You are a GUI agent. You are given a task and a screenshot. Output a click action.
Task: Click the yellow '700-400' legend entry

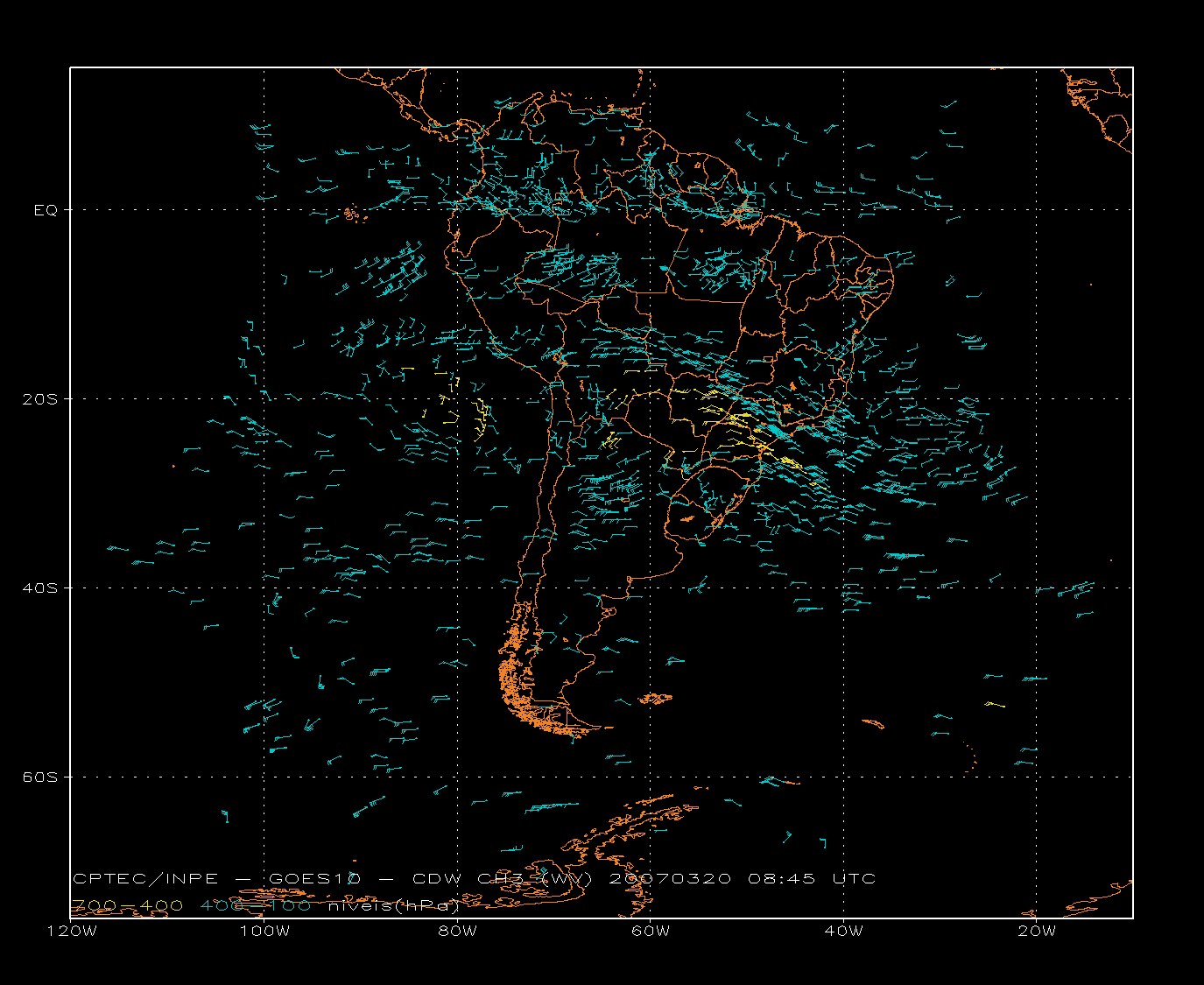pyautogui.click(x=128, y=905)
